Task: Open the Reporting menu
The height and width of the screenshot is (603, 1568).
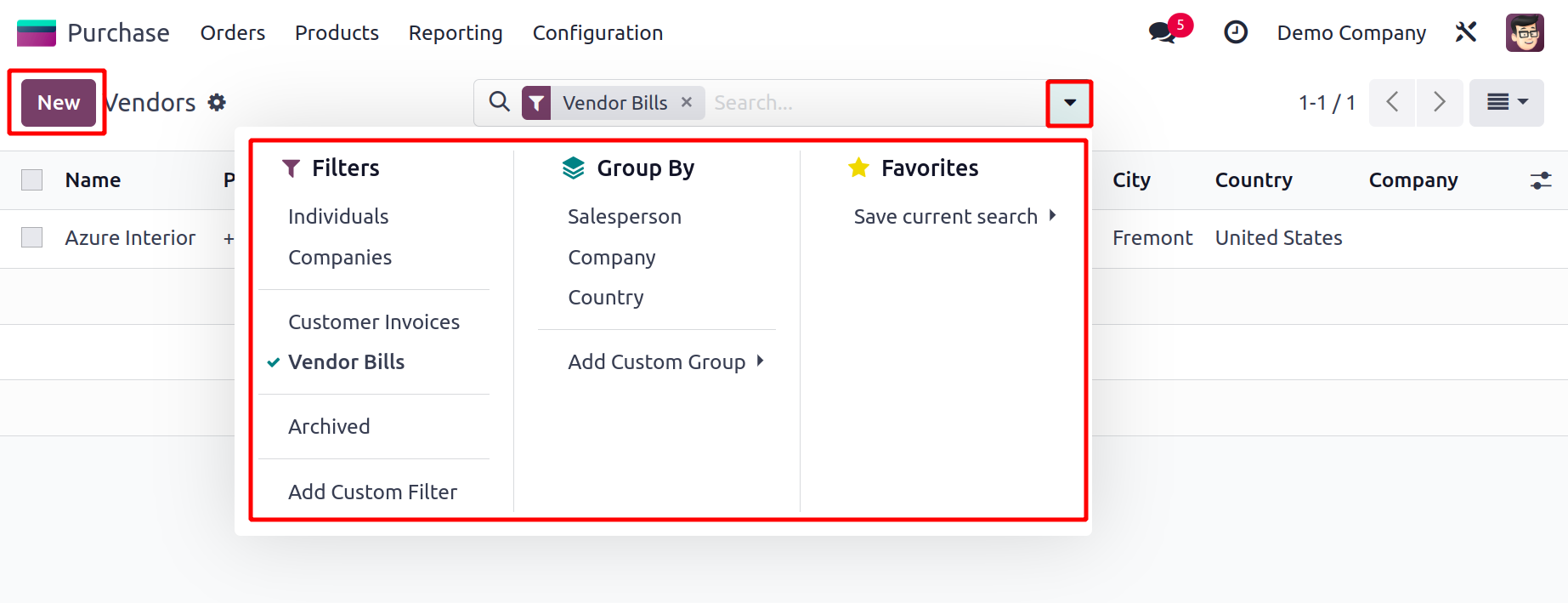Action: (x=456, y=33)
